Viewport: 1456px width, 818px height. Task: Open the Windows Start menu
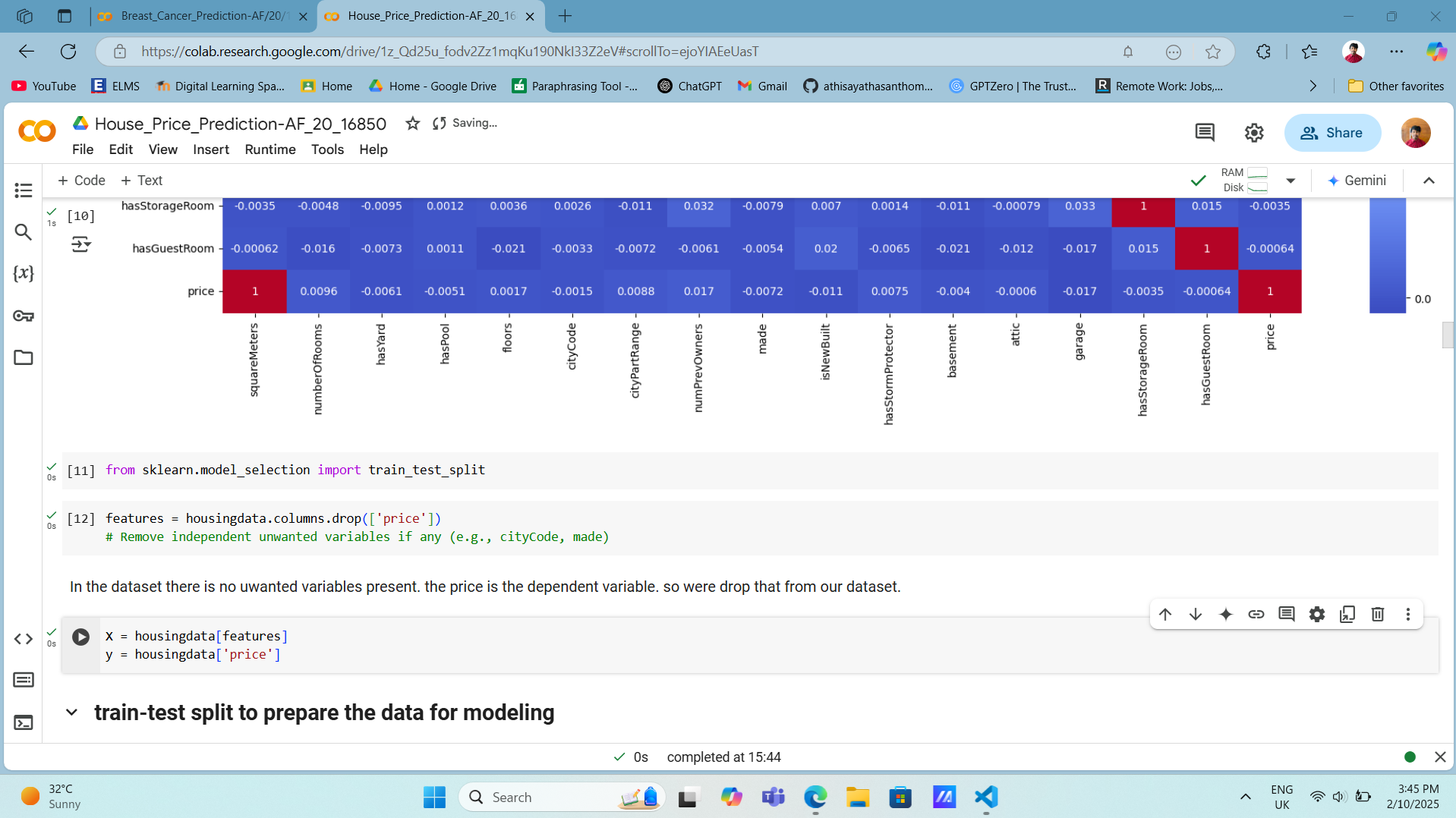pos(435,798)
